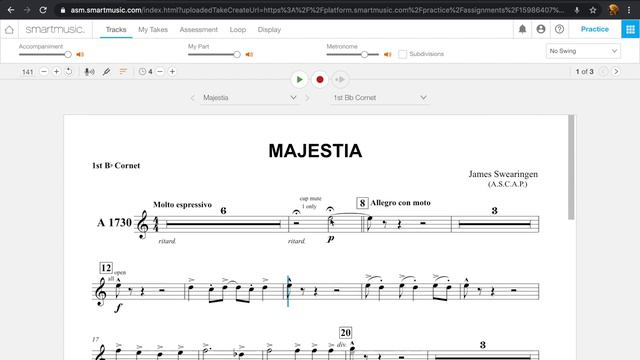Open the Chrome three-dot menu
Screen dimensions: 640x360
coord(629,10)
